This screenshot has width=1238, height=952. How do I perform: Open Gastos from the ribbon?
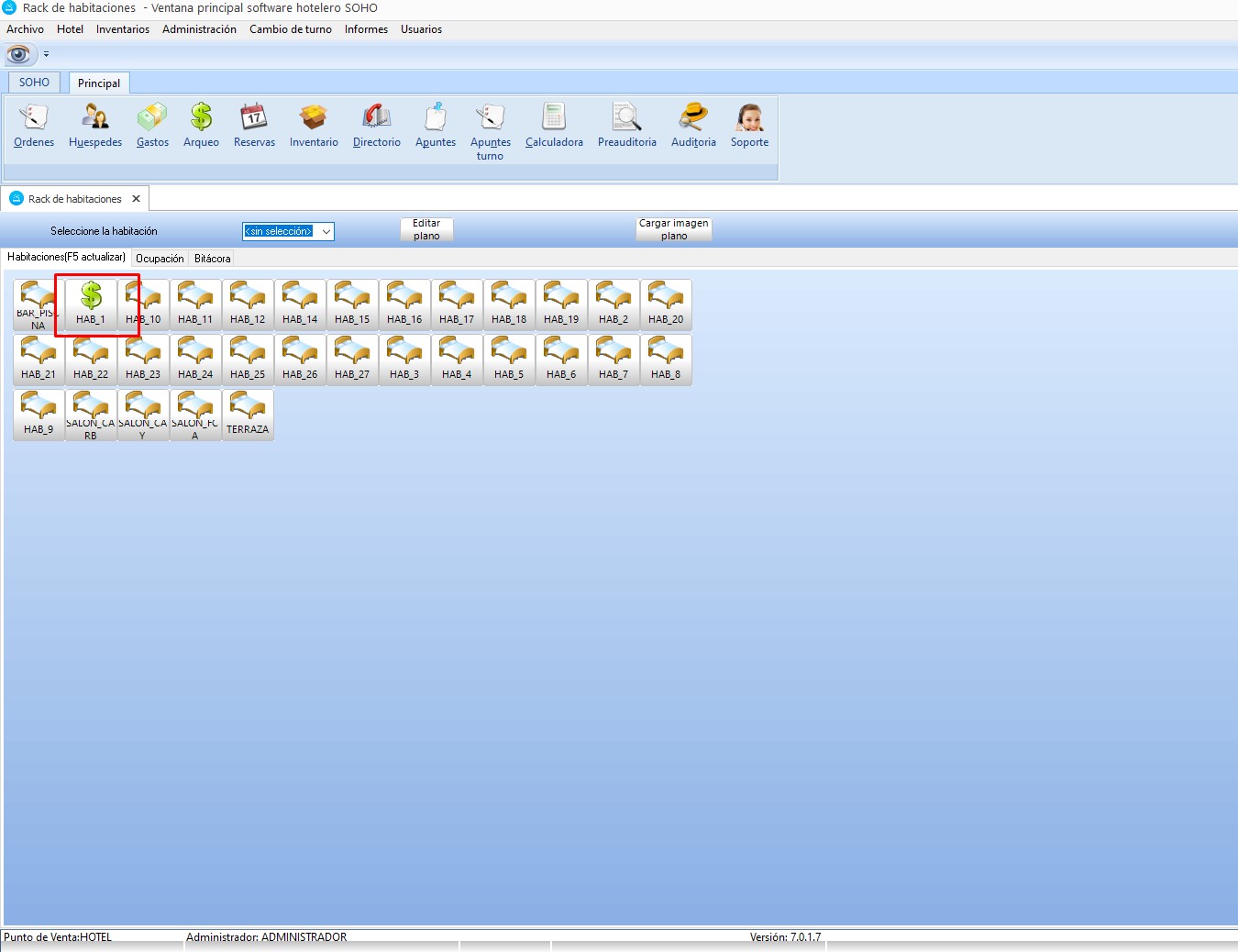tap(152, 125)
